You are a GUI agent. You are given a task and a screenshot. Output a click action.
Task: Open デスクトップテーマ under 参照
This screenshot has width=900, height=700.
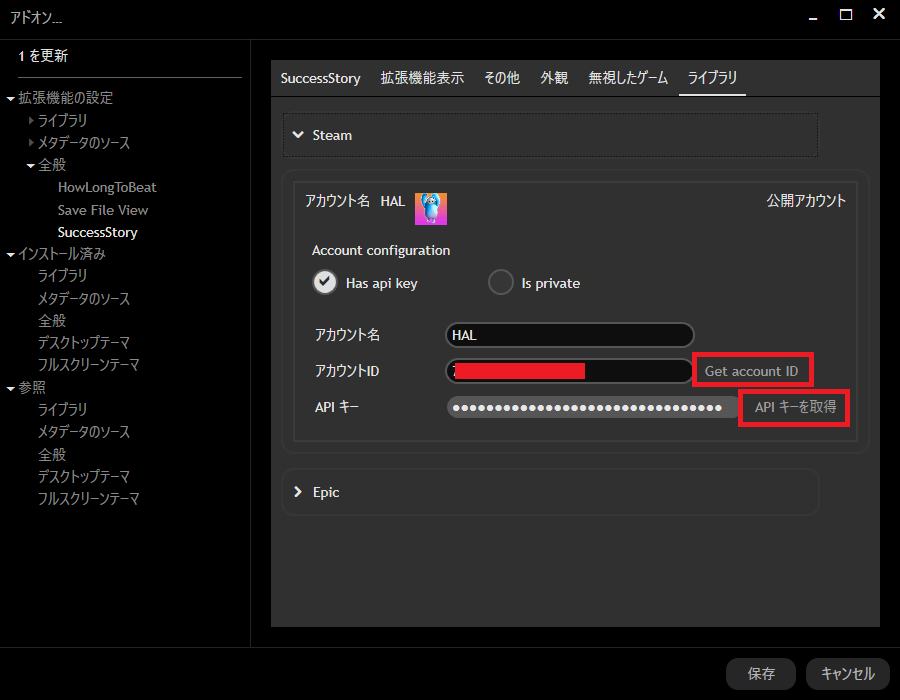pyautogui.click(x=84, y=476)
